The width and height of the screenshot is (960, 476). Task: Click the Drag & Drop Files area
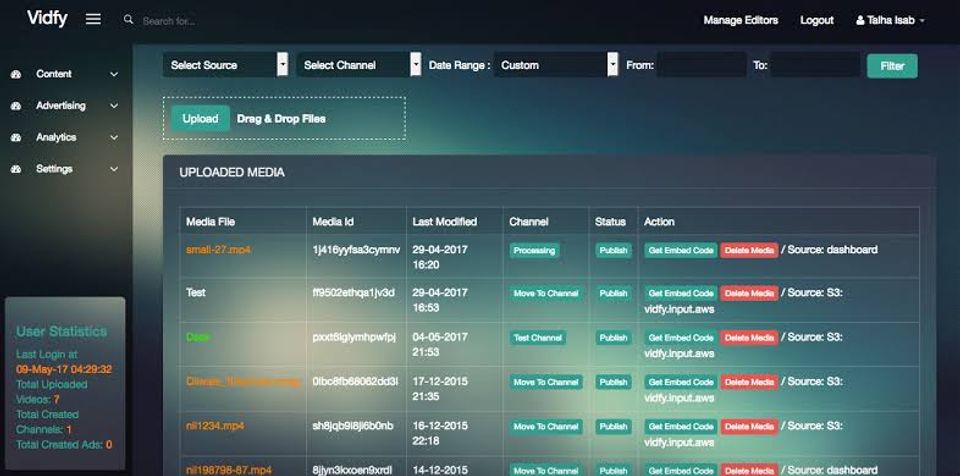[284, 118]
